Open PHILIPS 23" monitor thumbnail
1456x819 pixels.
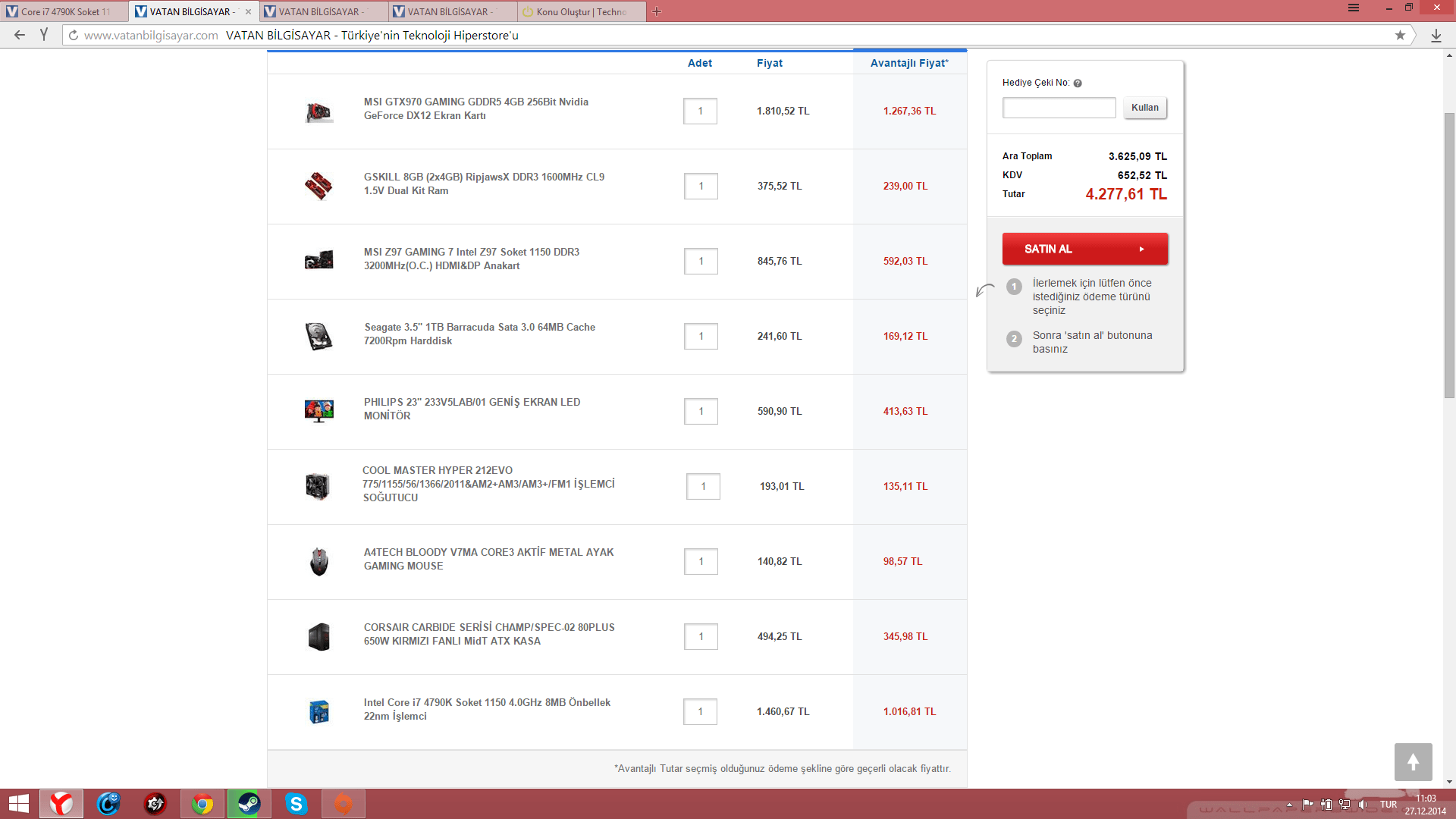coord(319,411)
